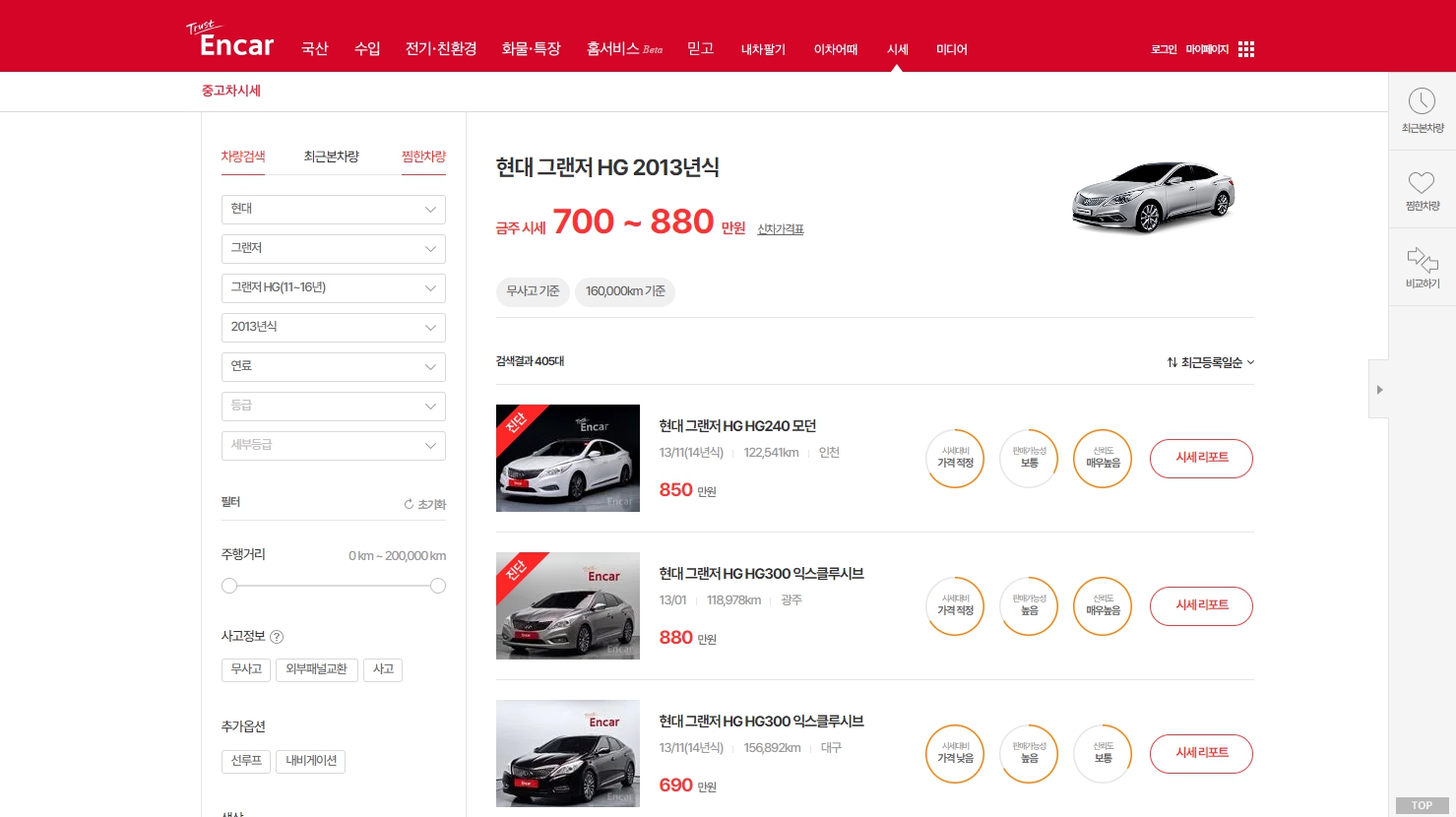Jump to top with TOP button
This screenshot has height=817, width=1456.
pos(1422,805)
